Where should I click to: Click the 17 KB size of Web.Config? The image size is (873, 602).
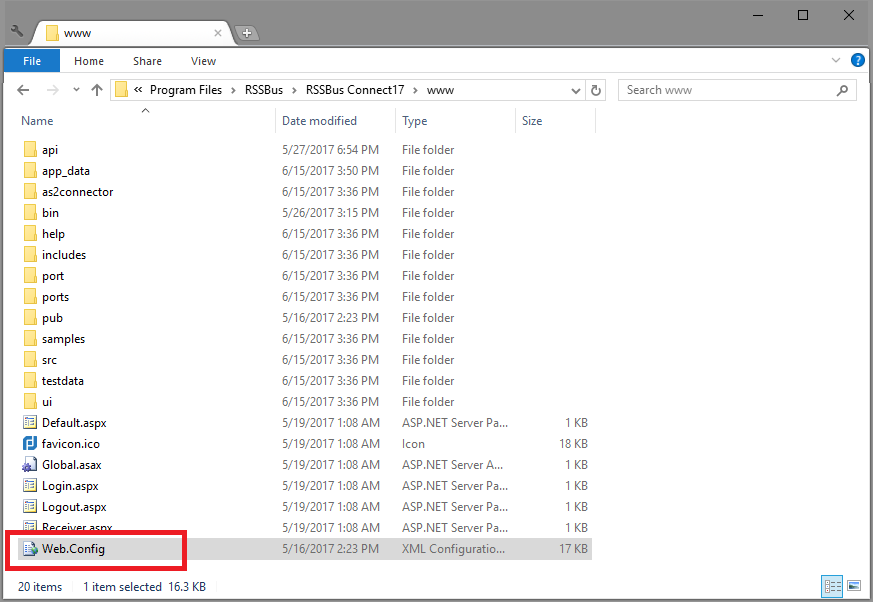point(573,549)
